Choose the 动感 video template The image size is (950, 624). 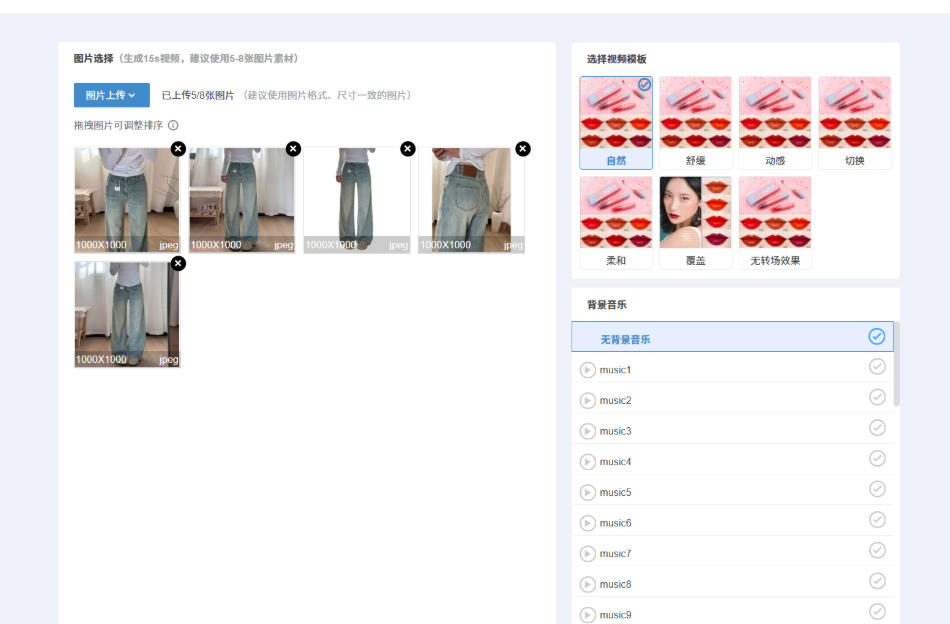pos(775,123)
